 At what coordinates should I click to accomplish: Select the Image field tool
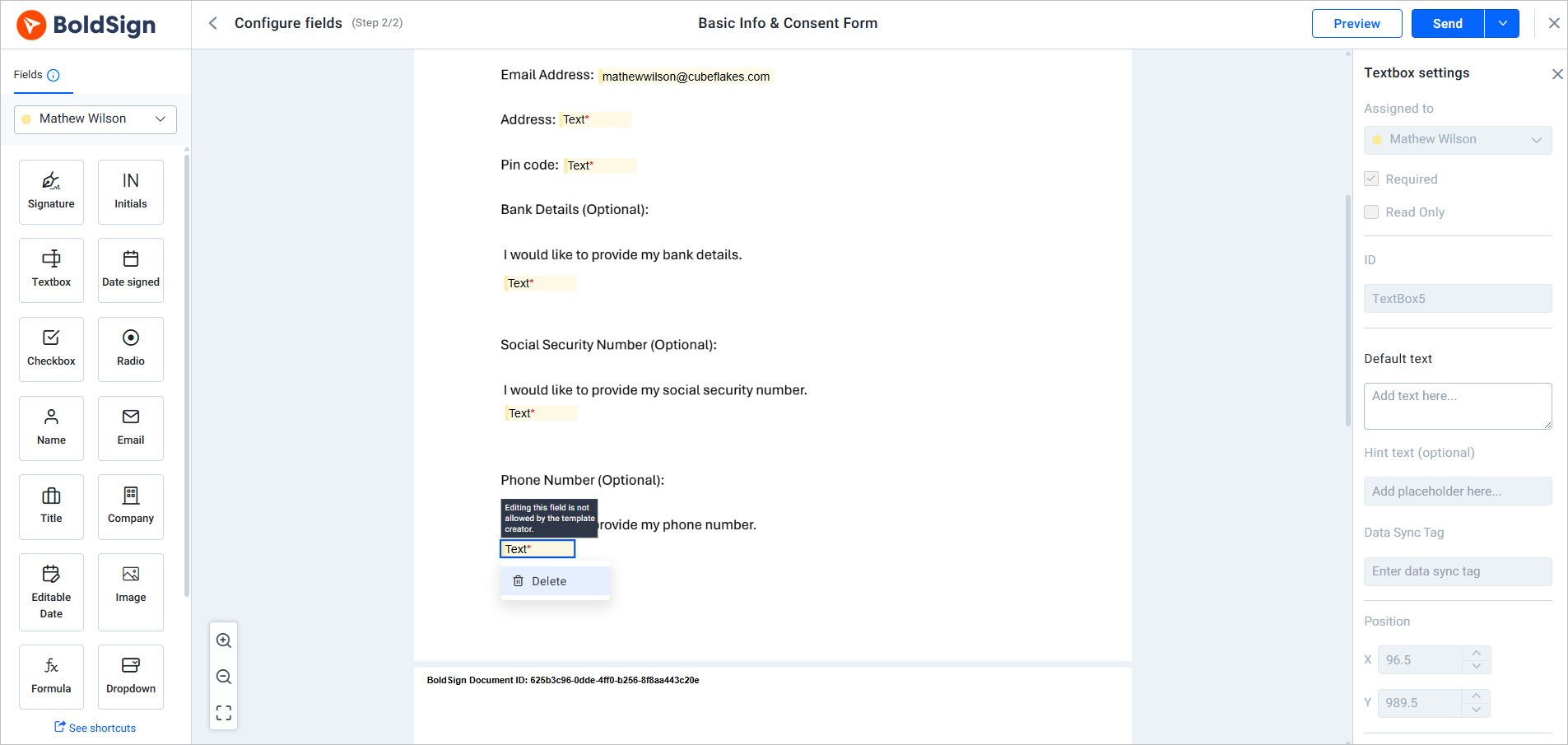click(131, 593)
